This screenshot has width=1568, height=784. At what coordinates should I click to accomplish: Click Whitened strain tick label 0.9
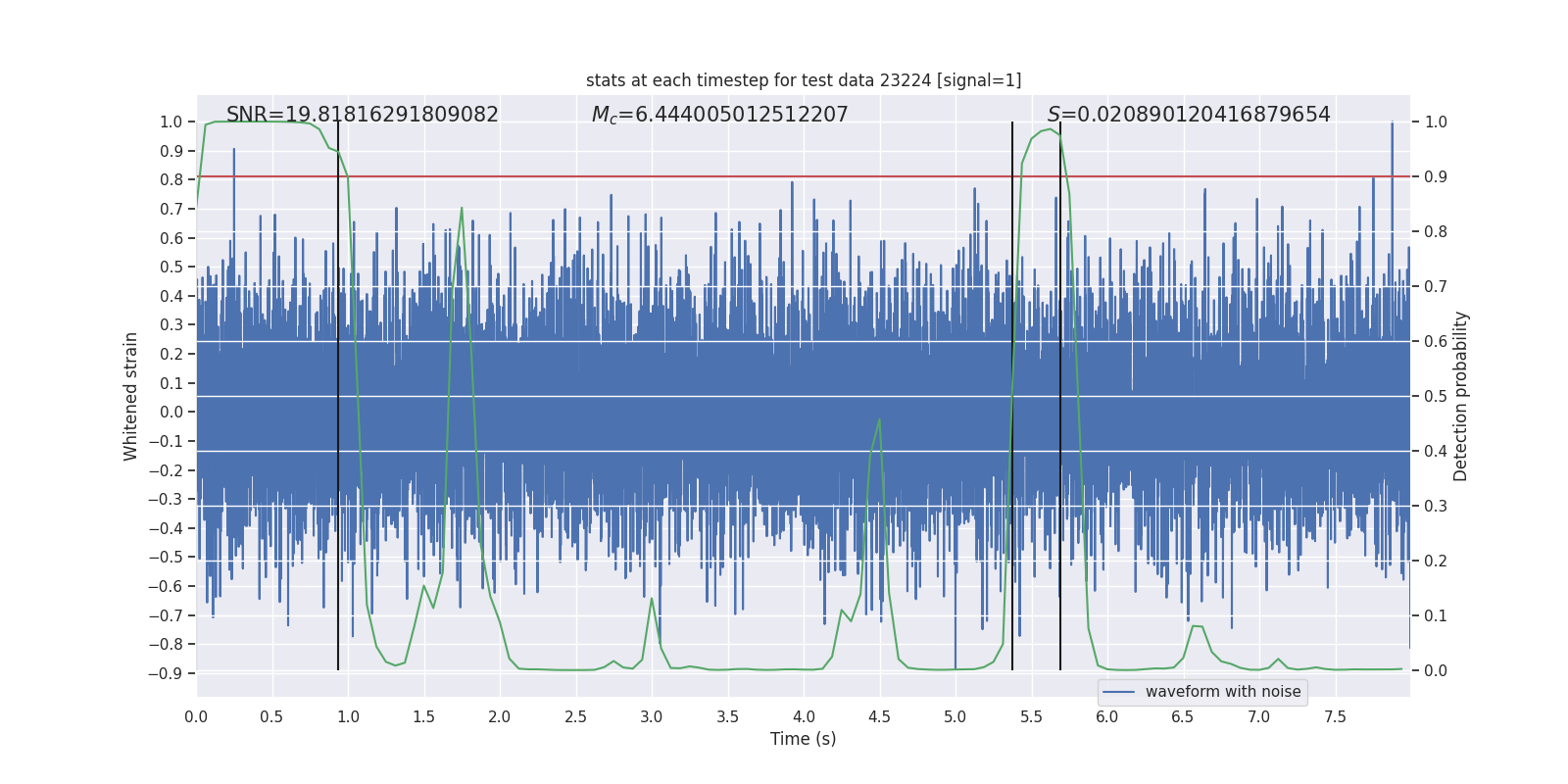click(171, 151)
